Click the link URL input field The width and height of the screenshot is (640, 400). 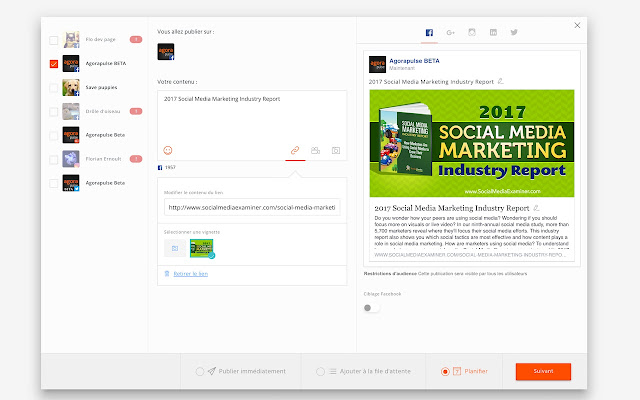point(252,207)
